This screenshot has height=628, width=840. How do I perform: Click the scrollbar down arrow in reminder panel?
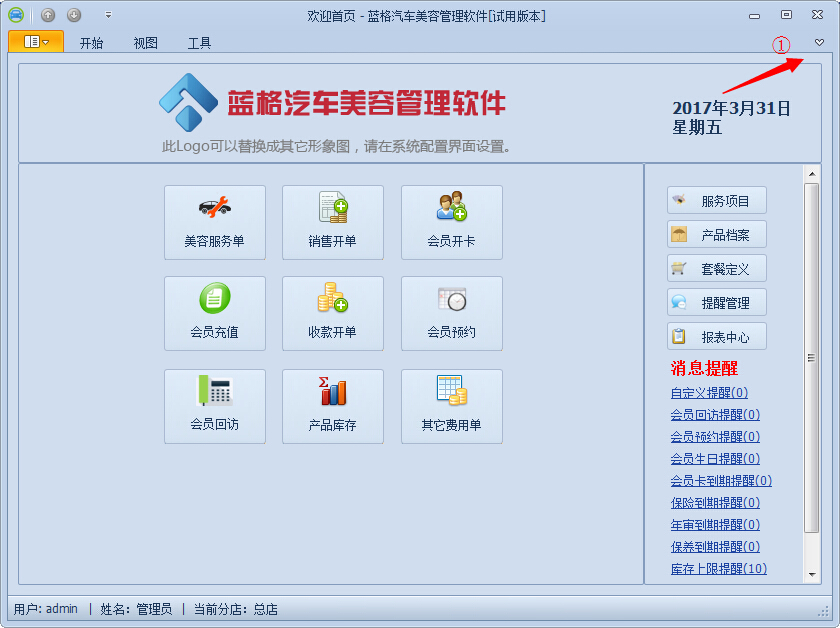(812, 574)
